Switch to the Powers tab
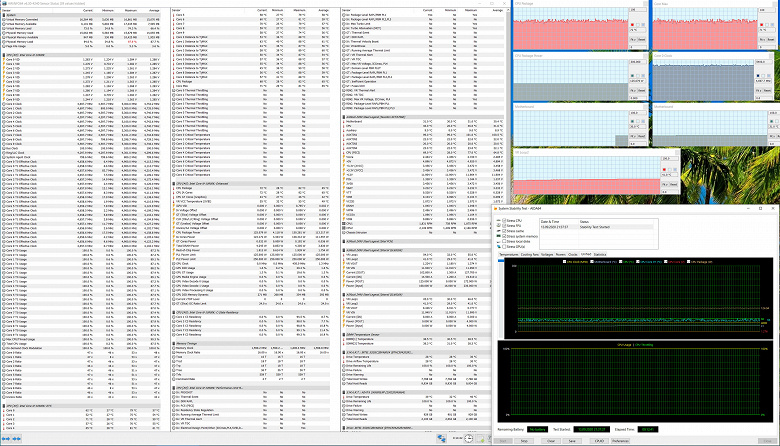Image resolution: width=780 pixels, height=446 pixels. (x=561, y=255)
